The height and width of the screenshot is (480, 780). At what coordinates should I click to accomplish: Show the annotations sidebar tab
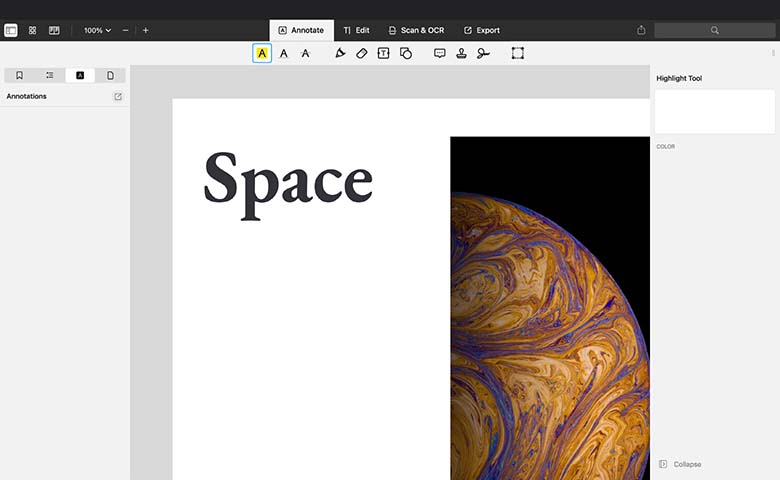click(80, 75)
